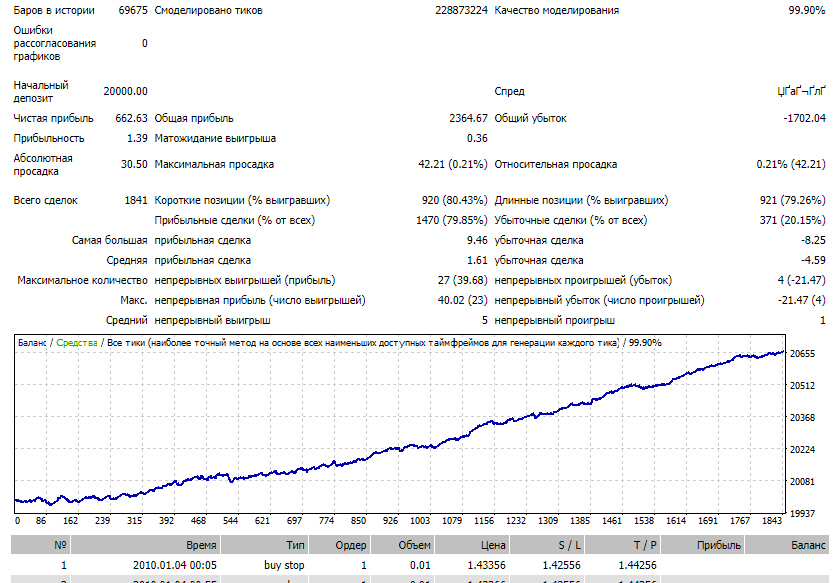The image size is (836, 583).
Task: Click the gross profit value 2364.67
Action: (x=468, y=118)
